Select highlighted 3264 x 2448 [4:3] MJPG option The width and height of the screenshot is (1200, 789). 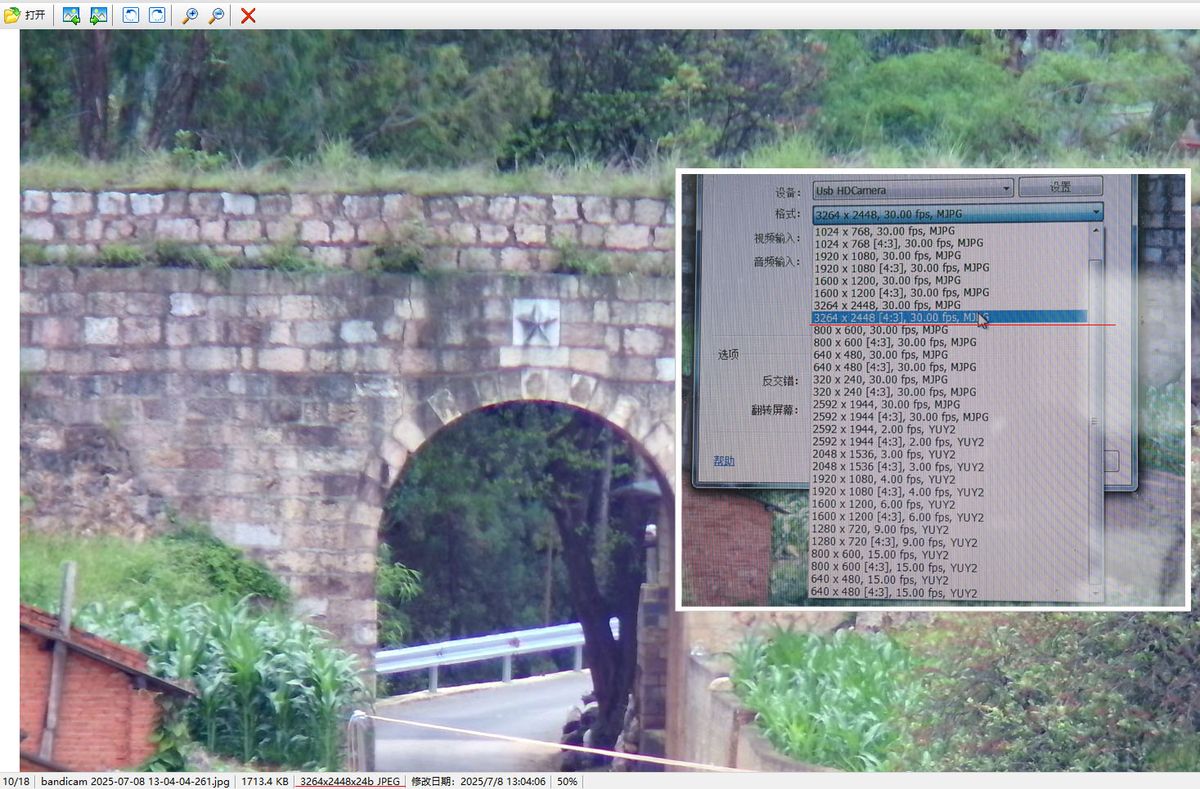tap(899, 317)
